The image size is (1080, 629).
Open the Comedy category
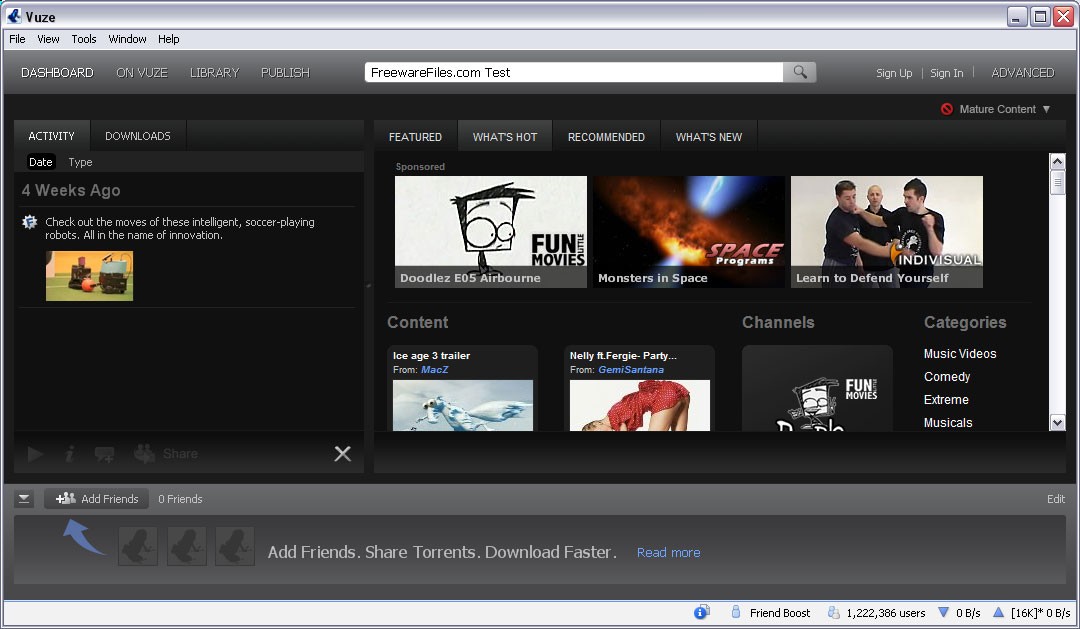pyautogui.click(x=947, y=377)
